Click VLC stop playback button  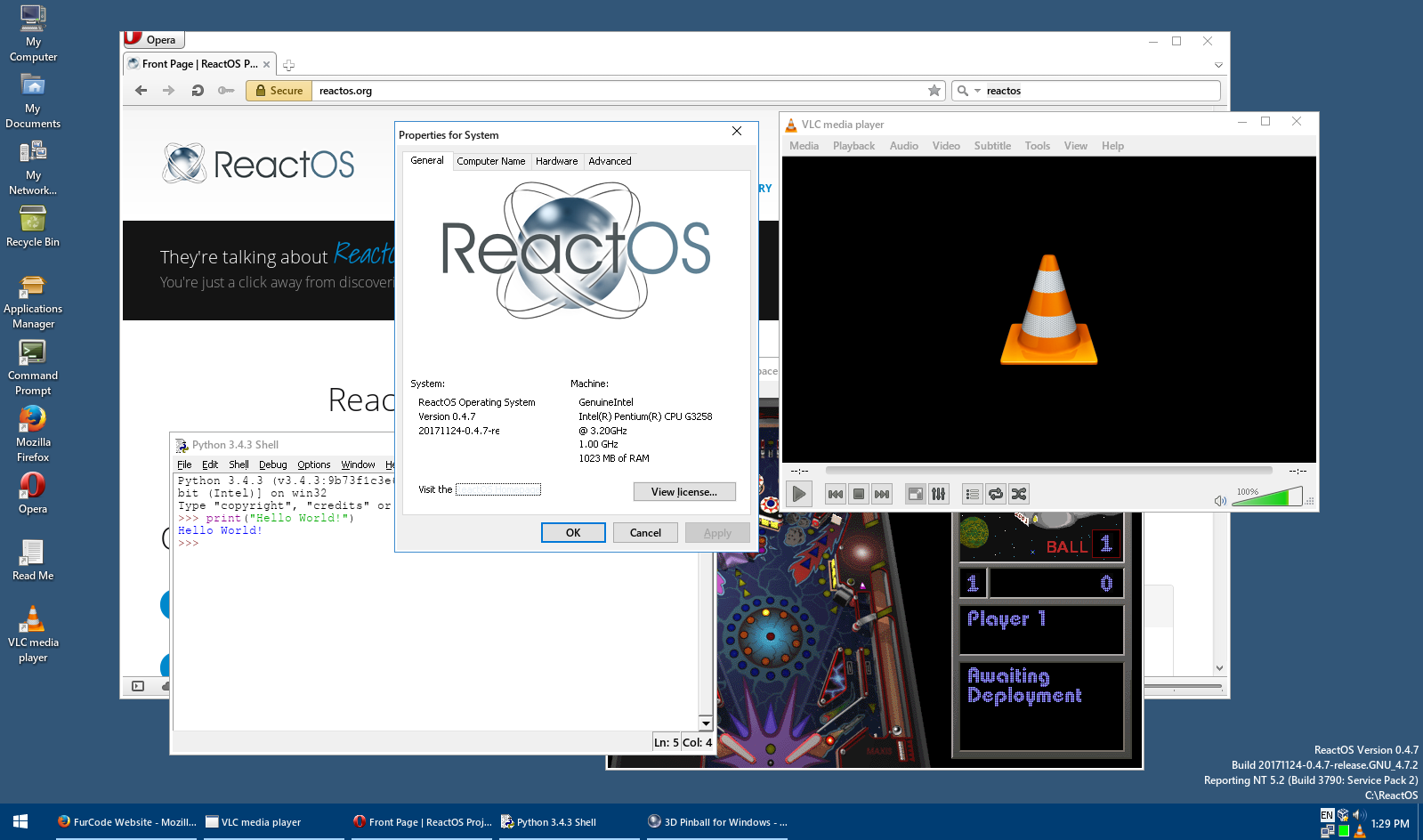tap(858, 494)
